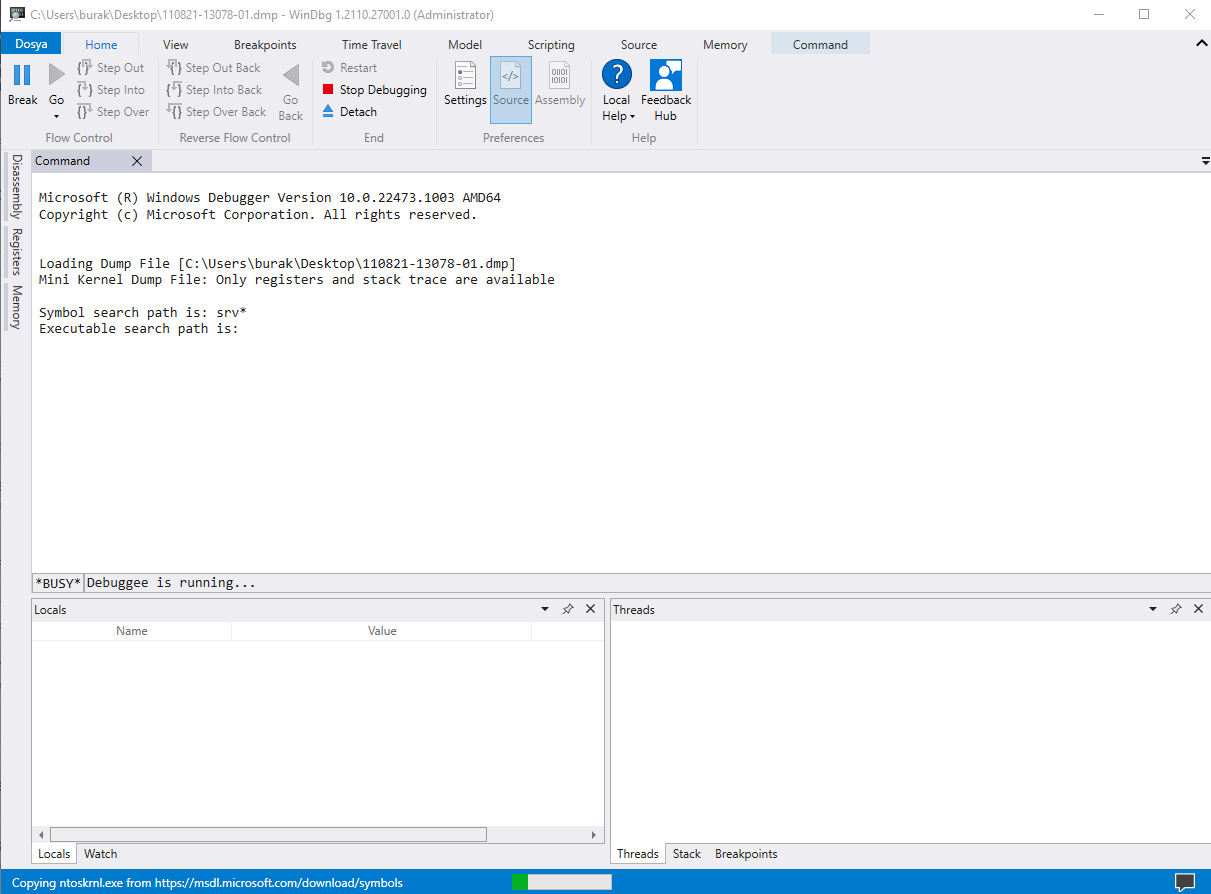Switch to the Time Travel ribbon tab
Screen dimensions: 1211x894
pos(371,44)
